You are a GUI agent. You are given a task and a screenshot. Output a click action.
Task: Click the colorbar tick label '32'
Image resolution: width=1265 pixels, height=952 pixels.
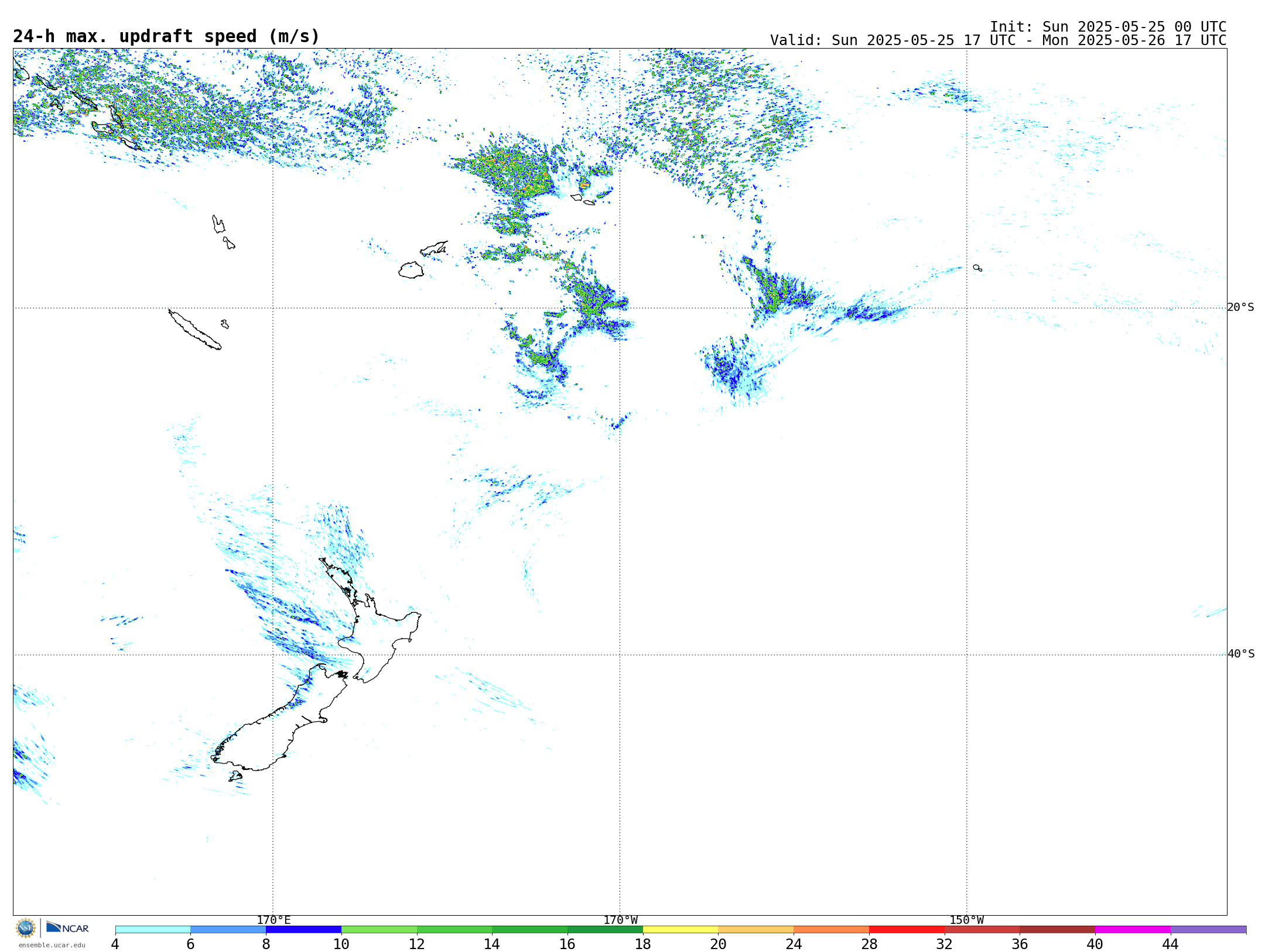tap(945, 944)
